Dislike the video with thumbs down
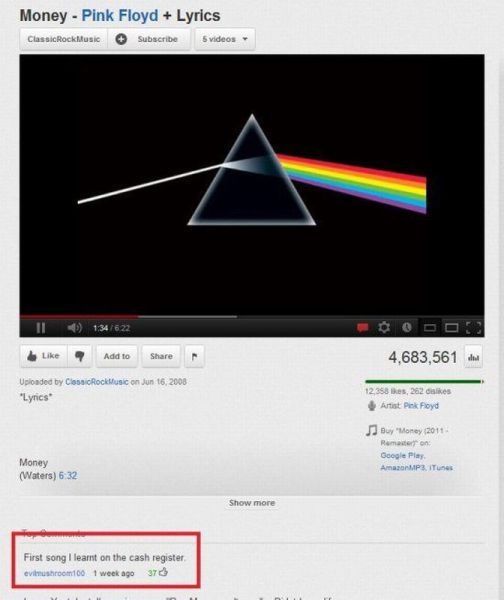This screenshot has width=504, height=600. 80,356
